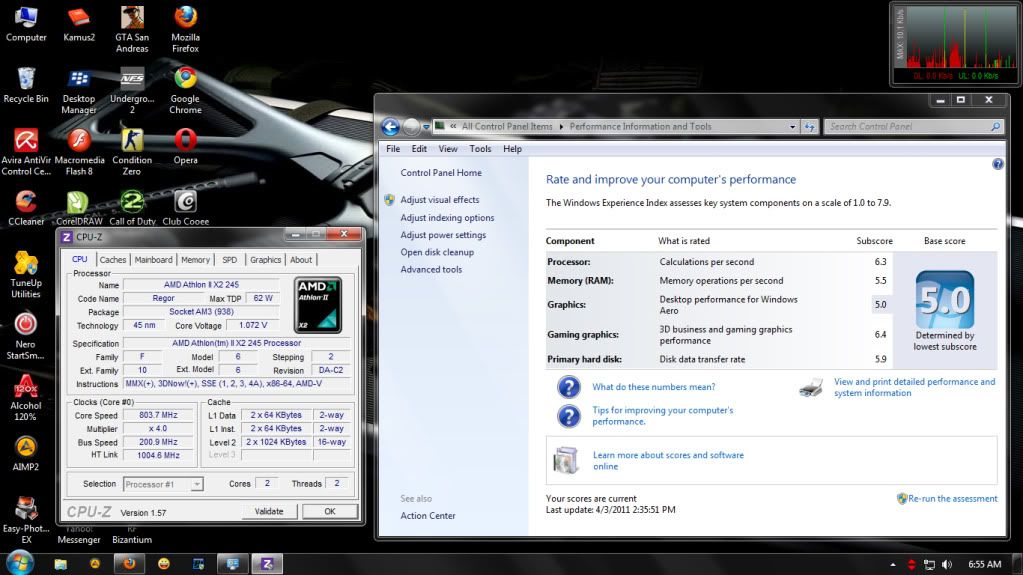Screen dimensions: 1023x575
Task: Click Adjust power settings link
Action: tap(443, 235)
